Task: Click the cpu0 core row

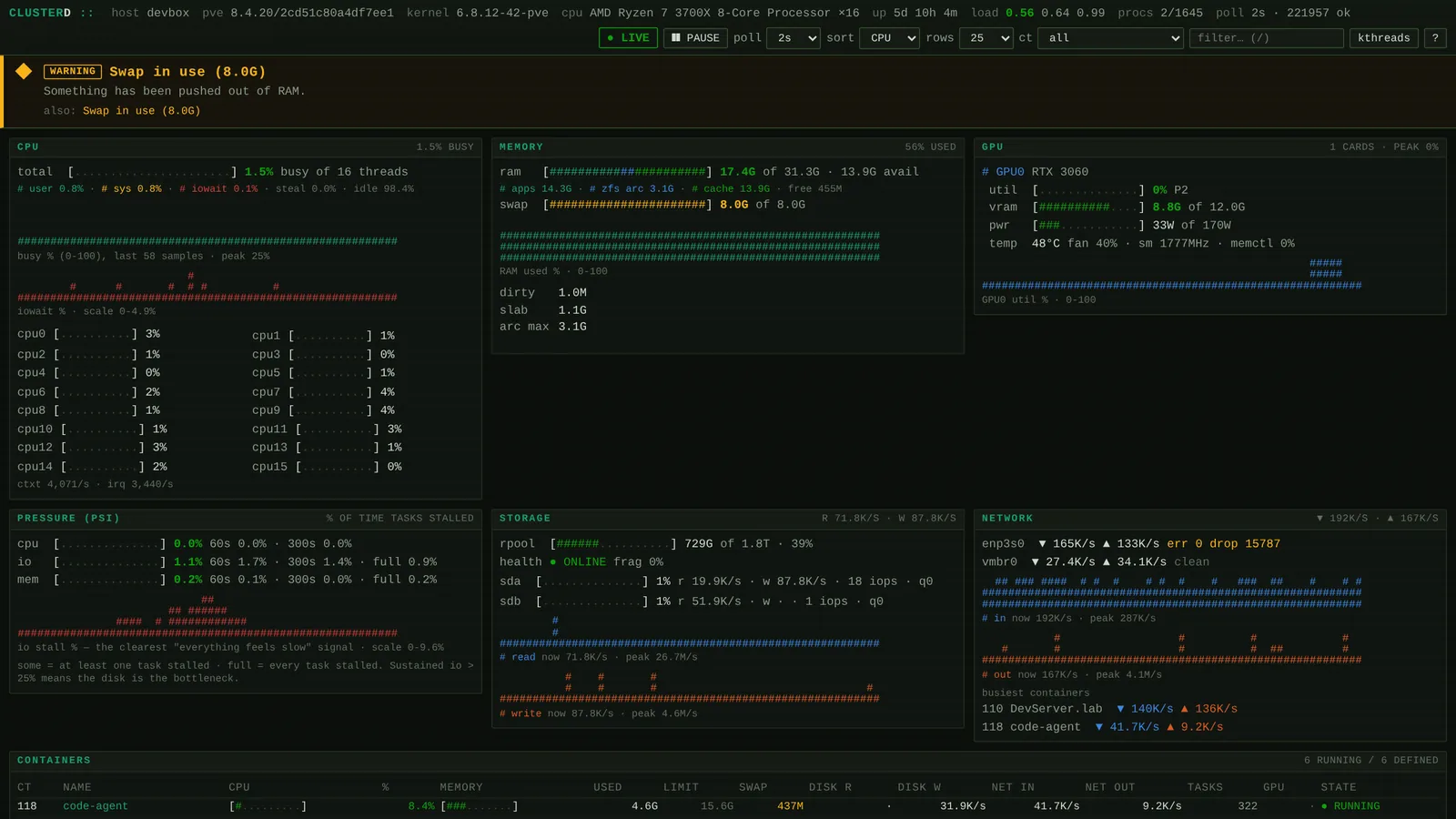Action: tap(89, 335)
